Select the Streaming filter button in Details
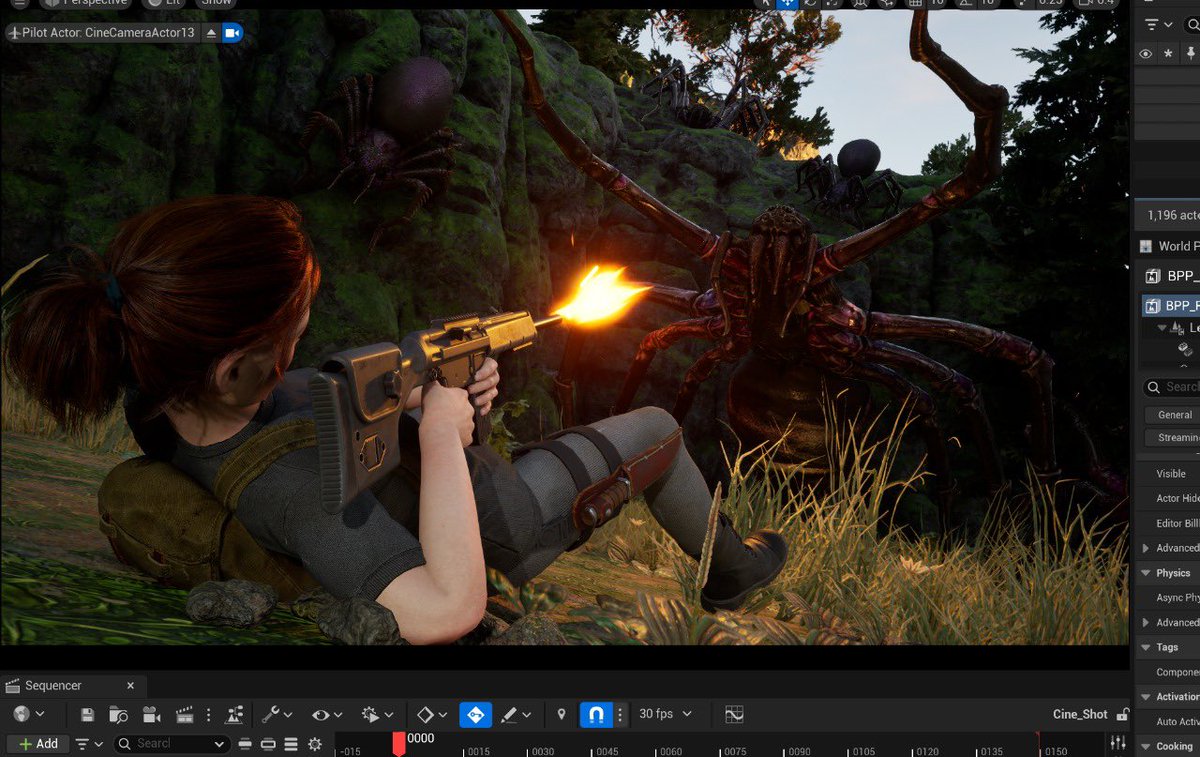 [1172, 437]
